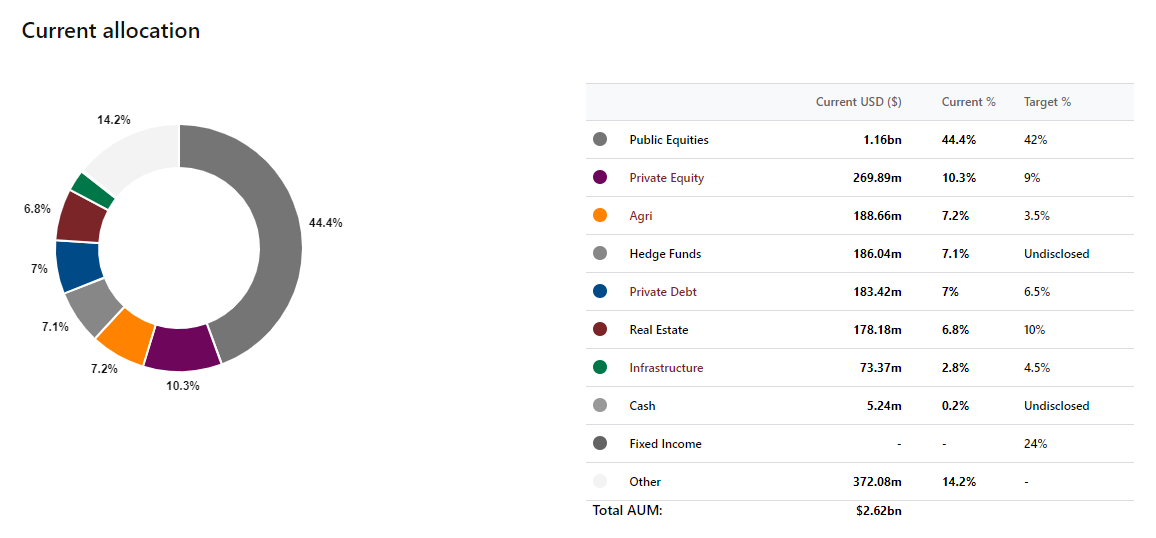Click the green Infrastructure legend dot
The height and width of the screenshot is (538, 1156).
coord(600,368)
